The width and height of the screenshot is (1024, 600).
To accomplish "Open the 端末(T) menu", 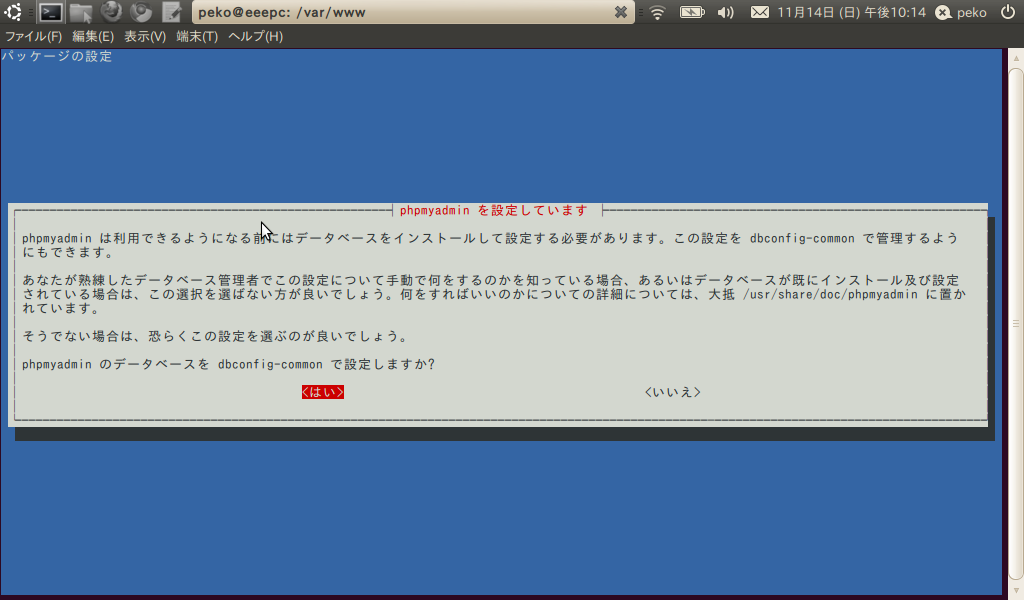I will click(x=197, y=37).
